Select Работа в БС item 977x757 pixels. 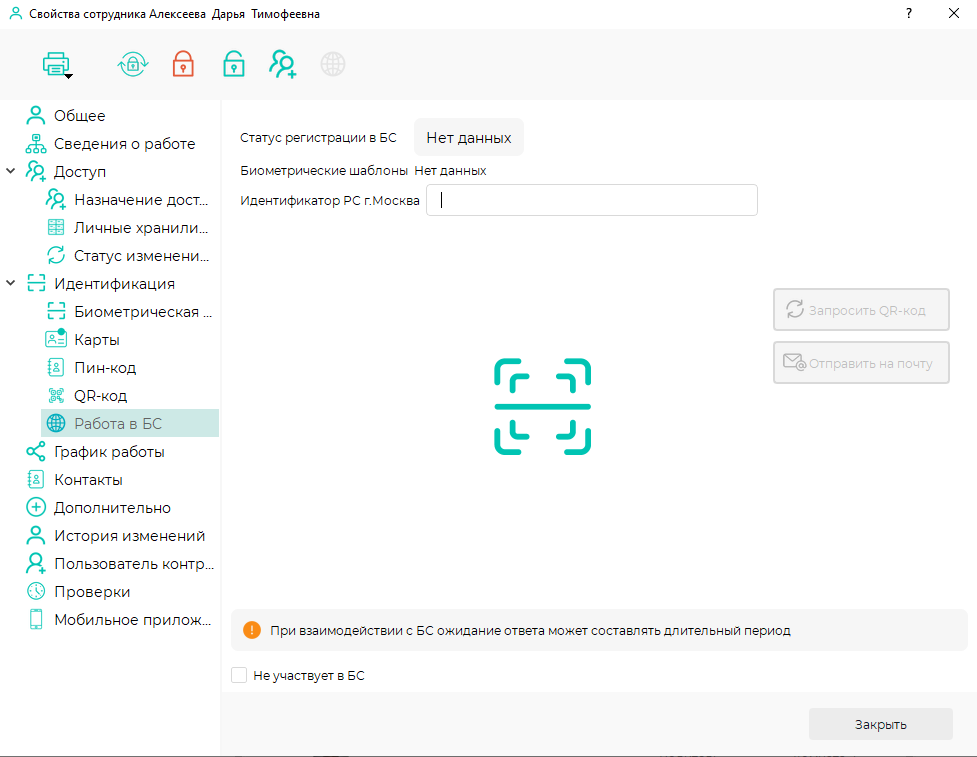tap(130, 423)
